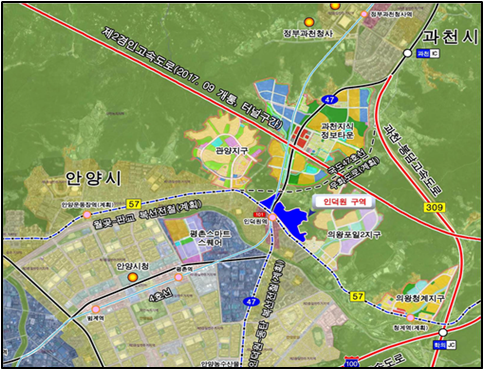
Task: Click the 안양시 city label
Action: tap(93, 178)
